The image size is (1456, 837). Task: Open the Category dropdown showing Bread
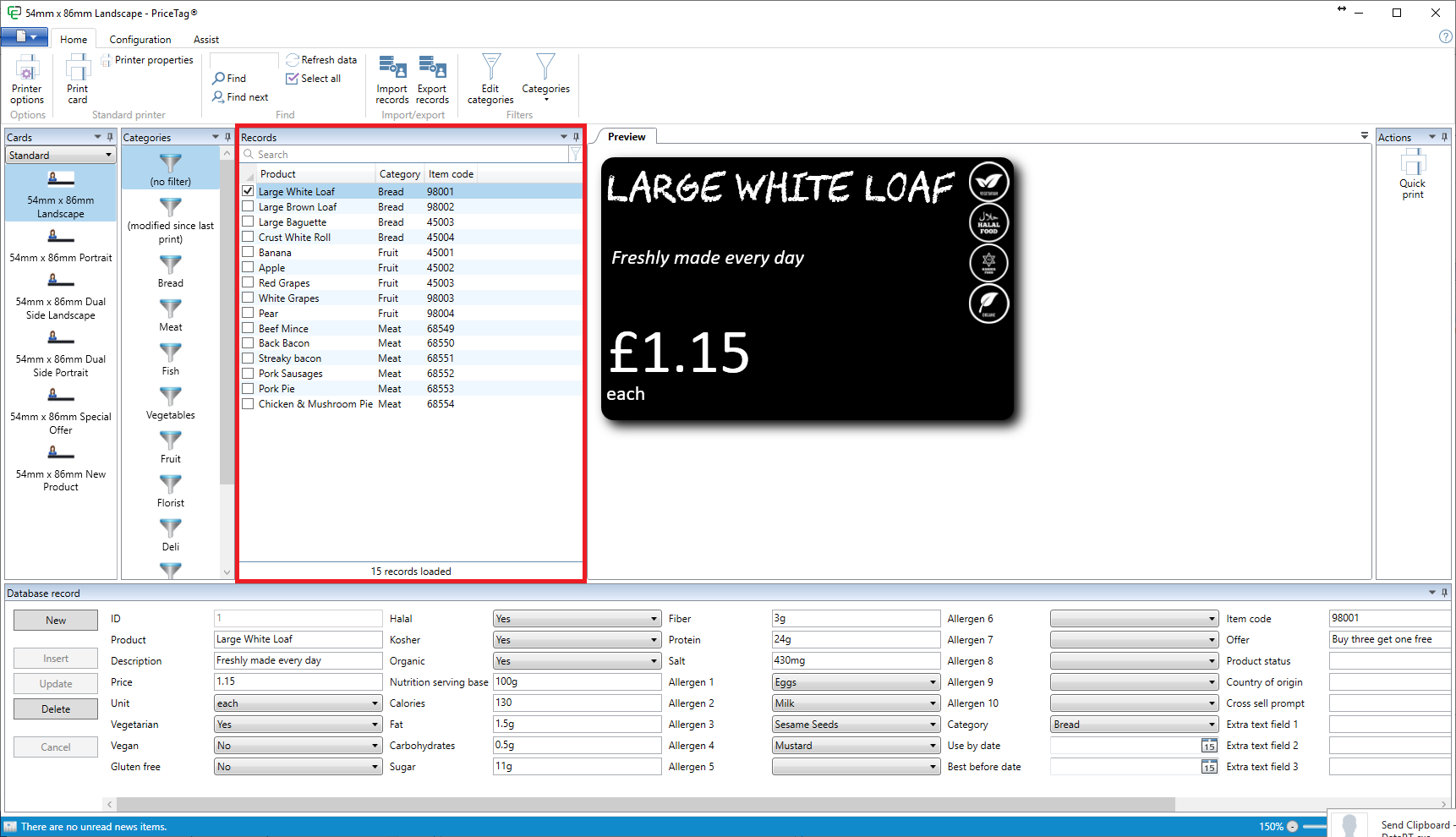(x=1134, y=725)
